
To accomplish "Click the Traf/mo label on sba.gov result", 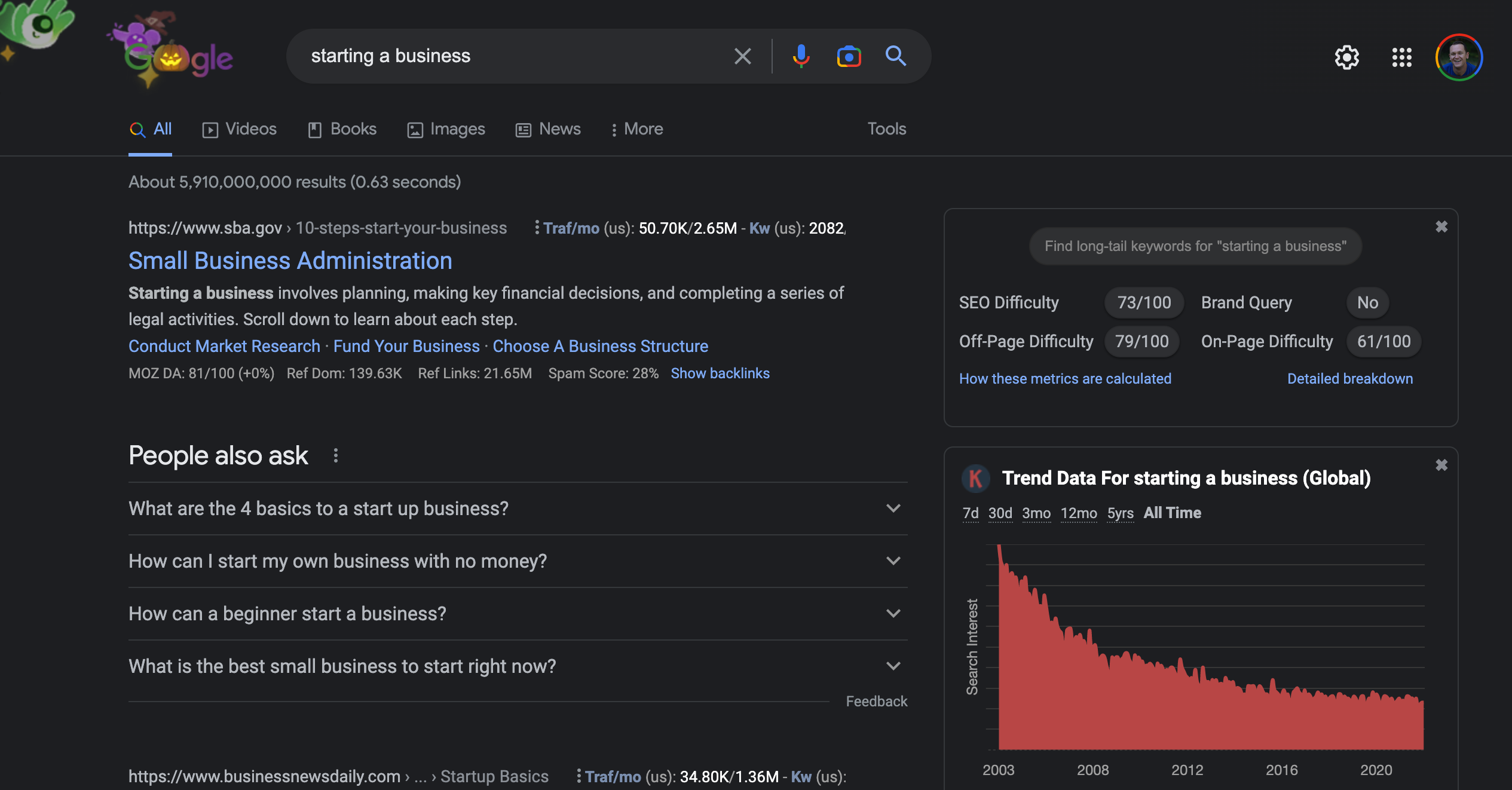I will (x=571, y=228).
